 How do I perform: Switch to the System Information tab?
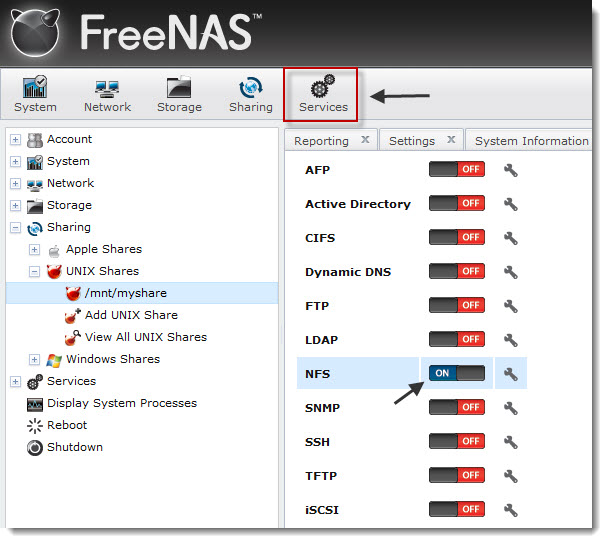[x=532, y=141]
